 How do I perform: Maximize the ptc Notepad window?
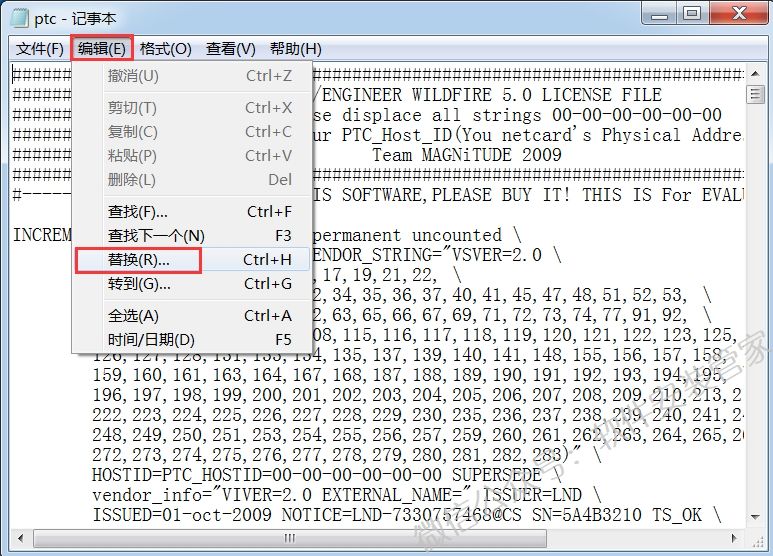coord(691,14)
